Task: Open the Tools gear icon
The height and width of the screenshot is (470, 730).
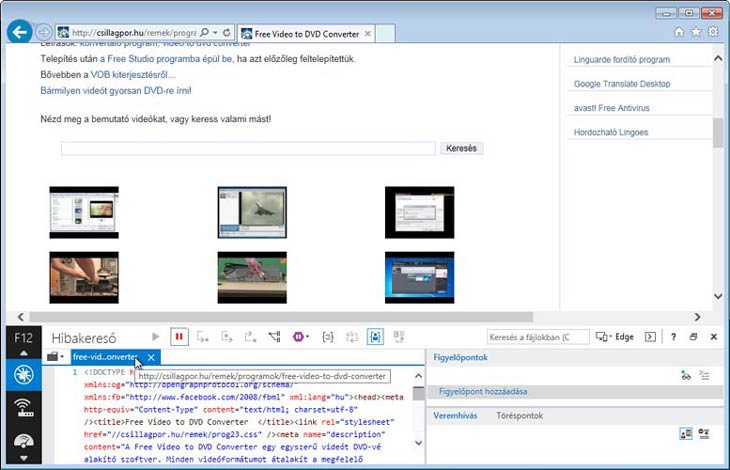Action: click(713, 32)
